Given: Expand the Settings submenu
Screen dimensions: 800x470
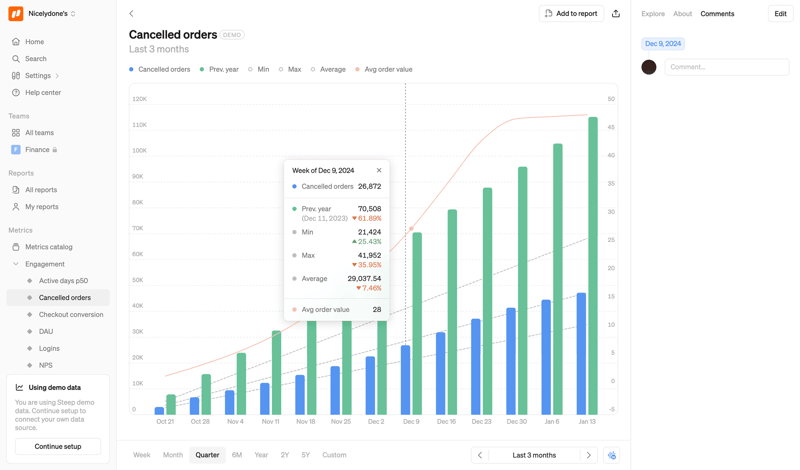Looking at the screenshot, I should [57, 76].
